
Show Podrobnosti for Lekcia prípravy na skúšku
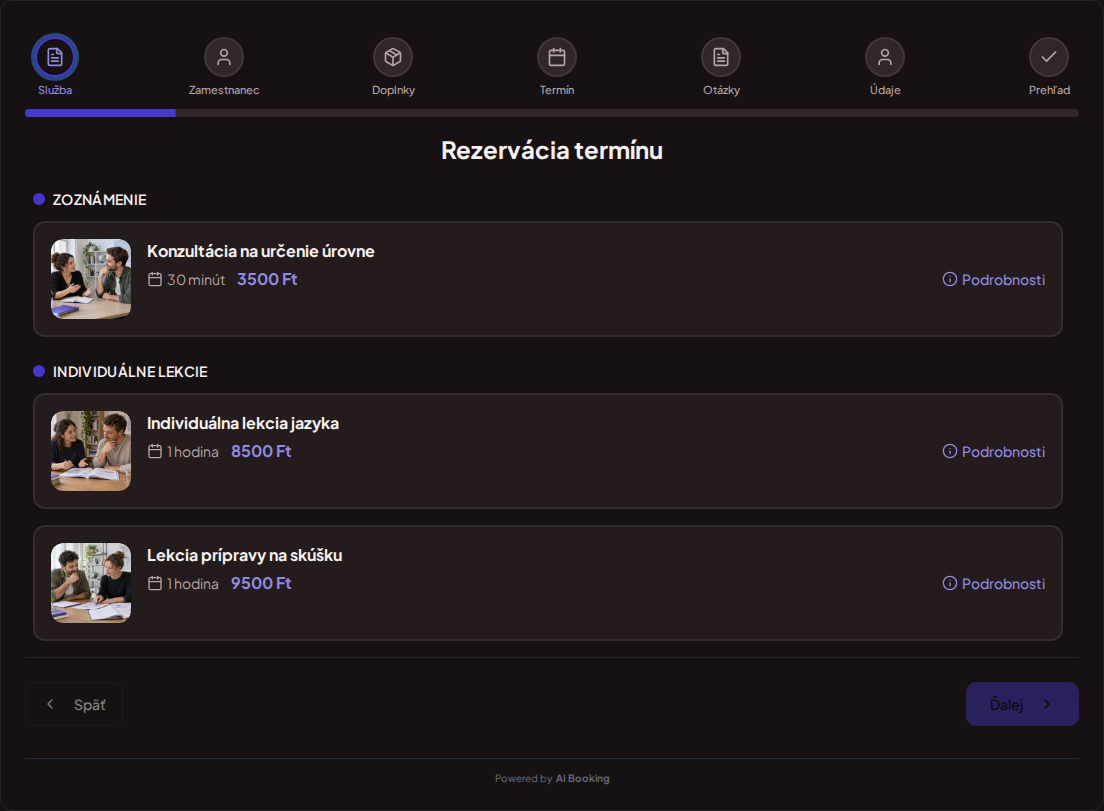coord(993,584)
